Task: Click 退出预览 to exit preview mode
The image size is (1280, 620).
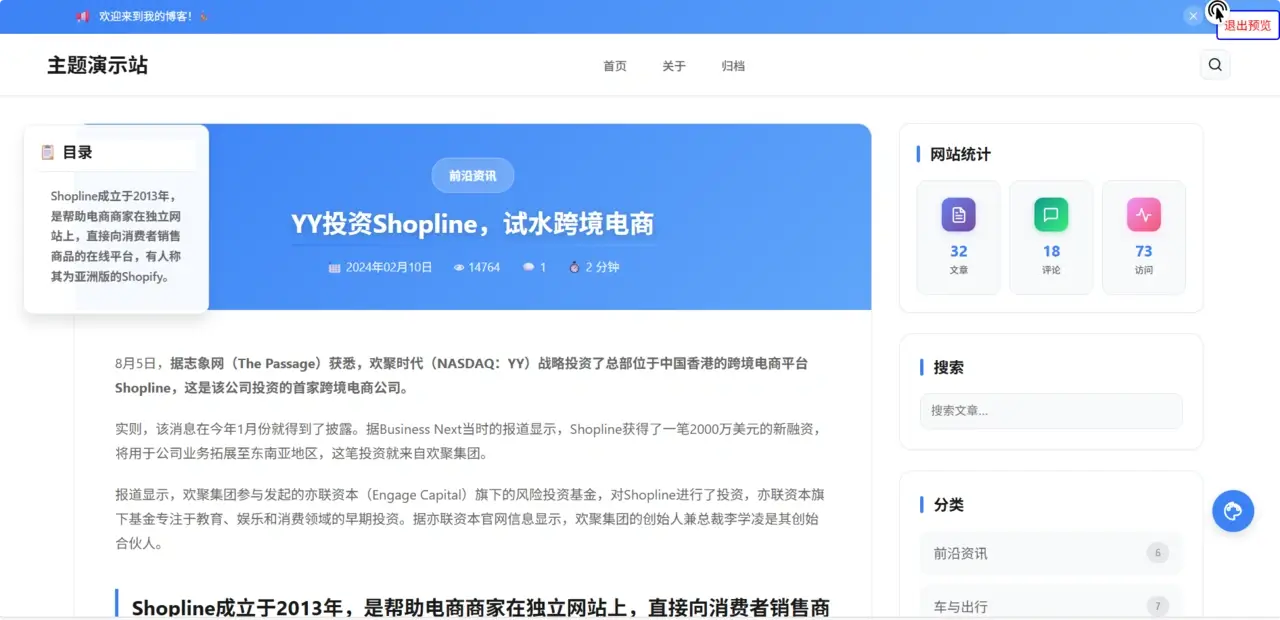Action: tap(1246, 27)
